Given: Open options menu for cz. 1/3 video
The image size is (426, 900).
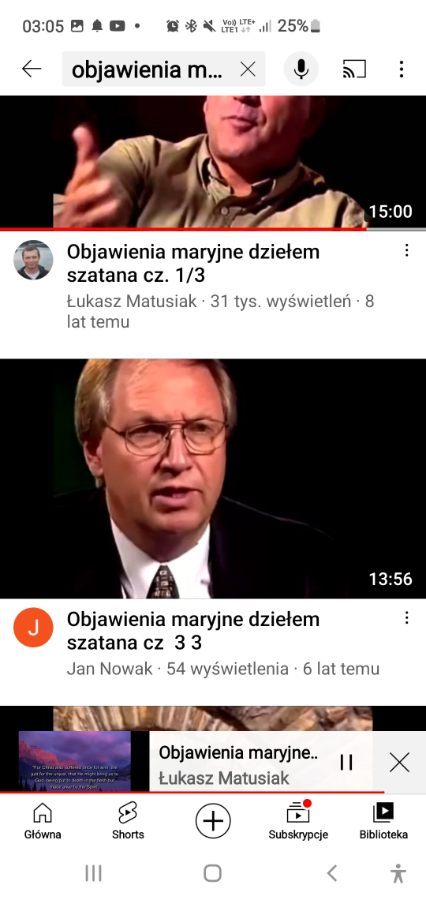Looking at the screenshot, I should [406, 250].
